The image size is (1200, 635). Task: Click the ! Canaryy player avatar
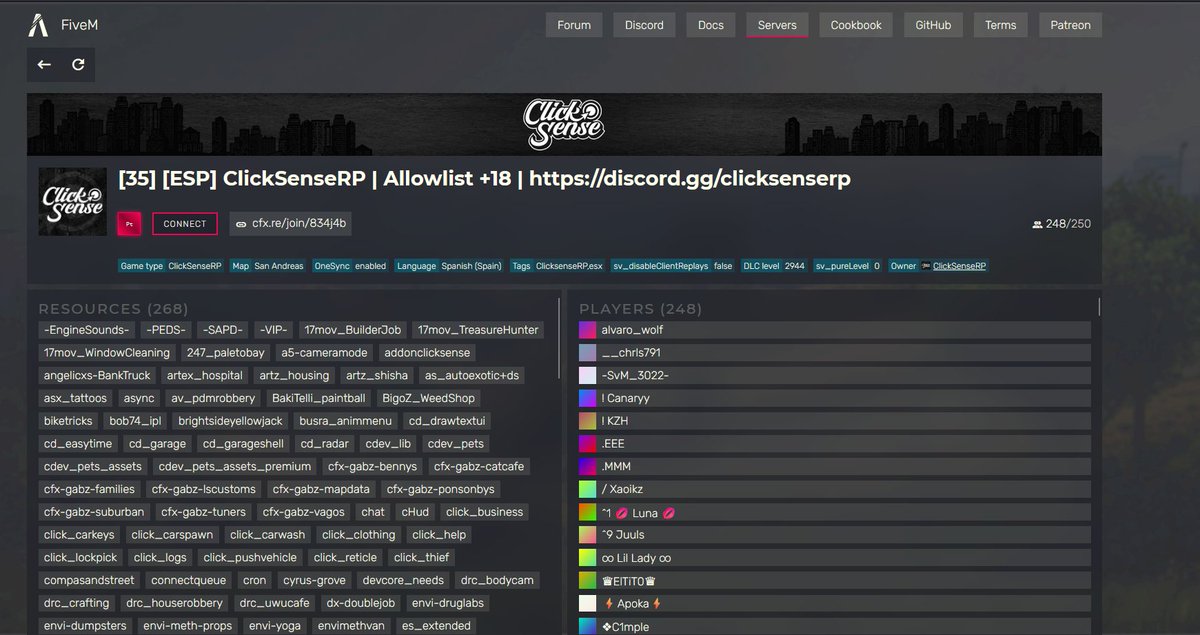pyautogui.click(x=588, y=398)
